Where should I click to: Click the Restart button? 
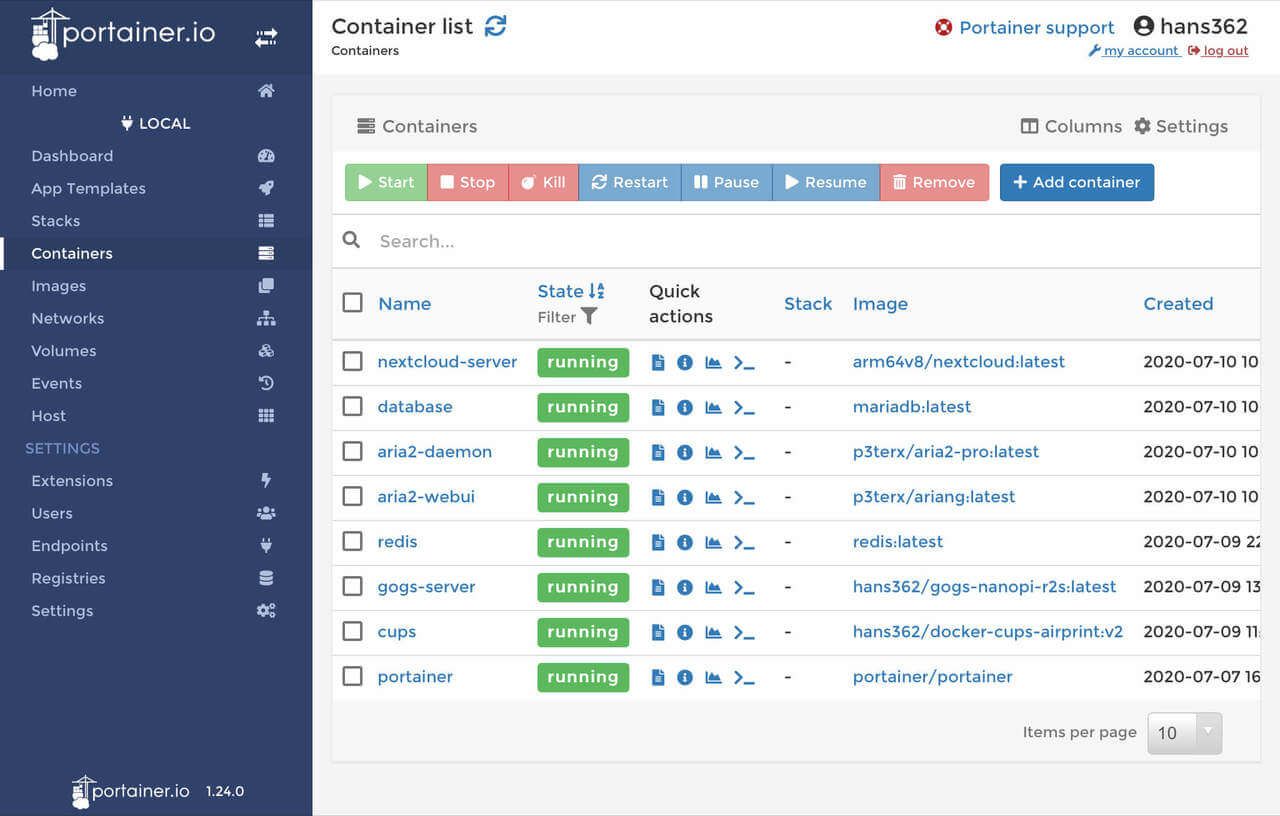coord(630,182)
